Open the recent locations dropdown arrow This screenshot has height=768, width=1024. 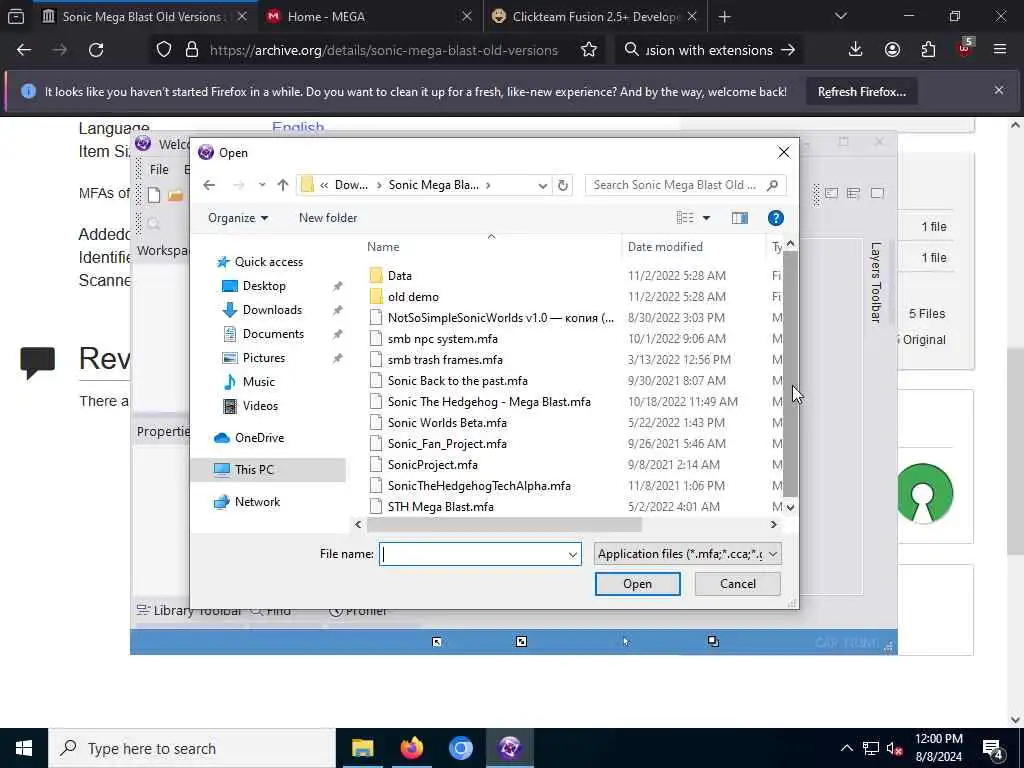pyautogui.click(x=262, y=185)
